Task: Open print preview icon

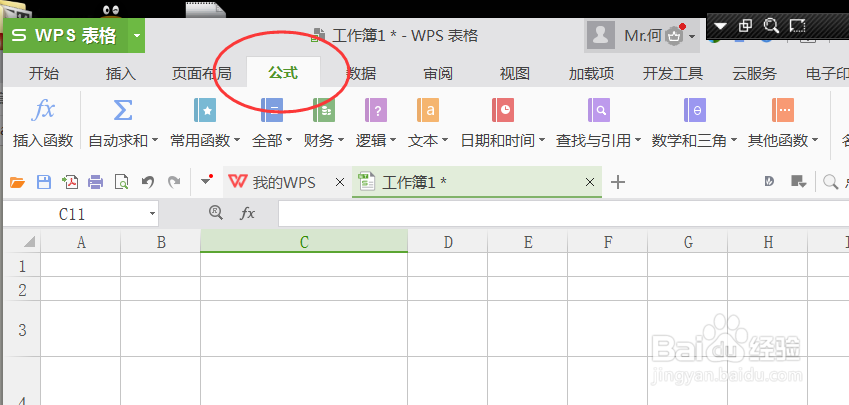Action: click(122, 182)
